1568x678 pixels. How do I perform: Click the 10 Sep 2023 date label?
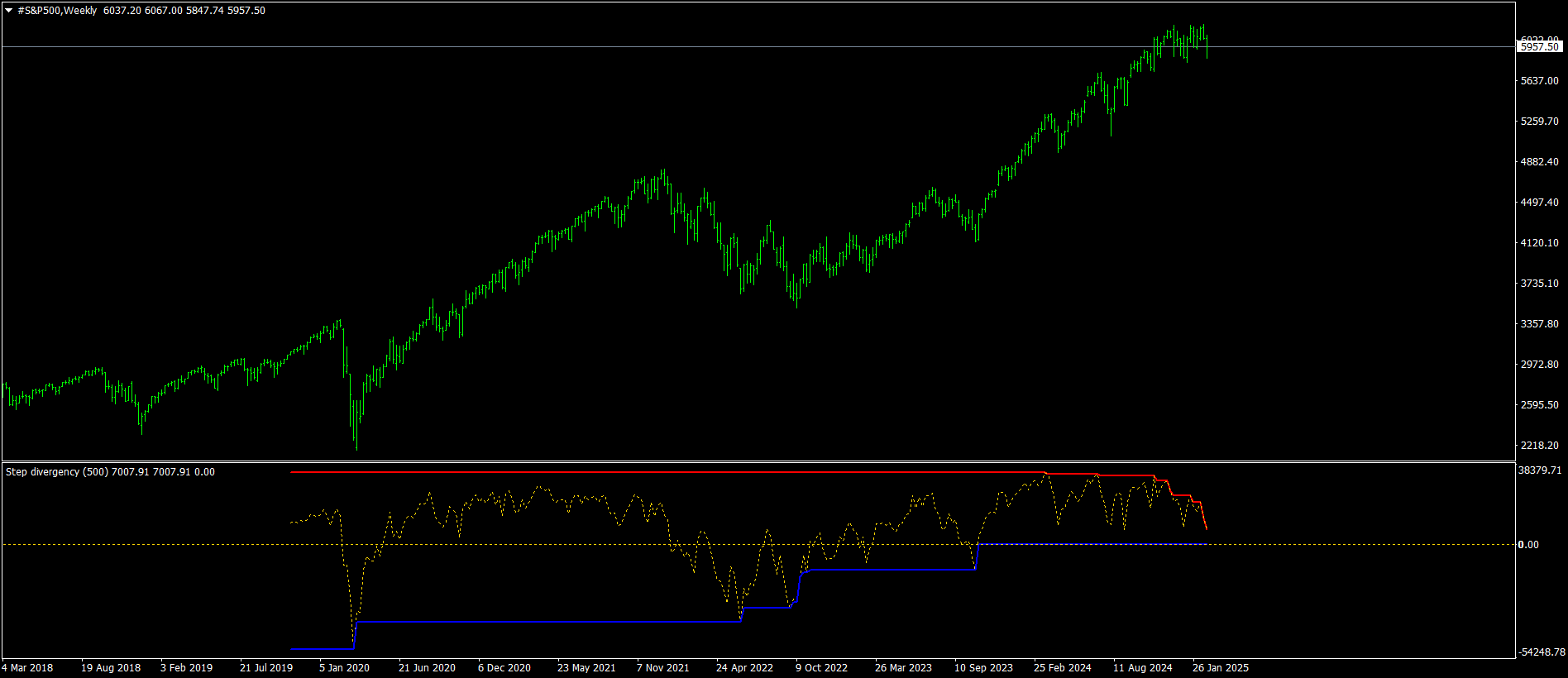[x=983, y=668]
